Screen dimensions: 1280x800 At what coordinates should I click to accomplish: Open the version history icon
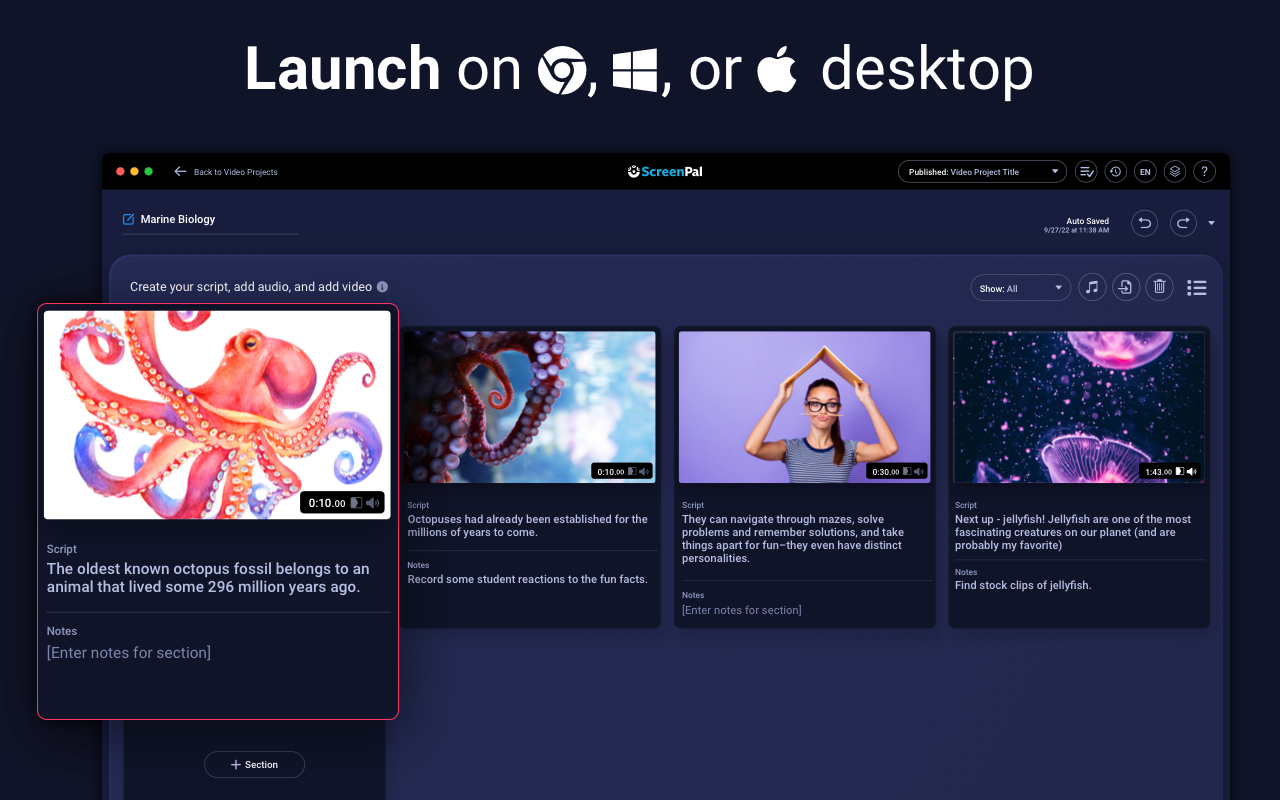point(1115,171)
